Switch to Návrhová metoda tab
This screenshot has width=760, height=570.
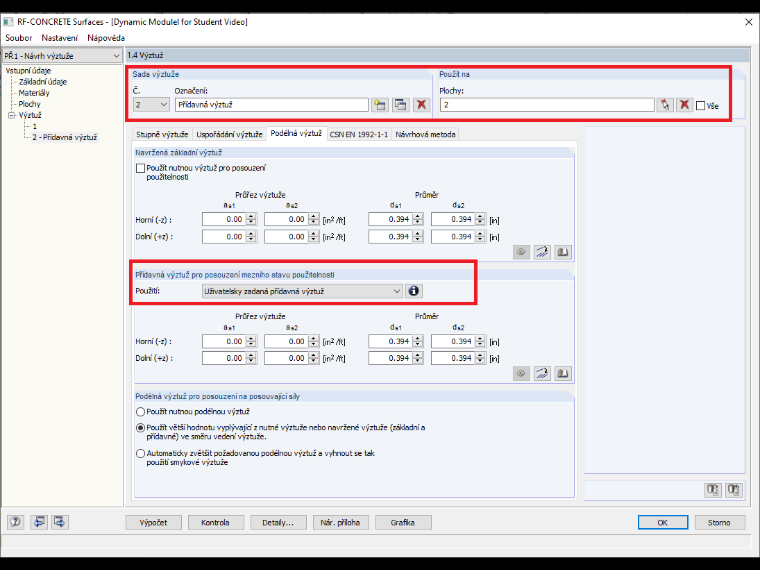click(x=425, y=134)
